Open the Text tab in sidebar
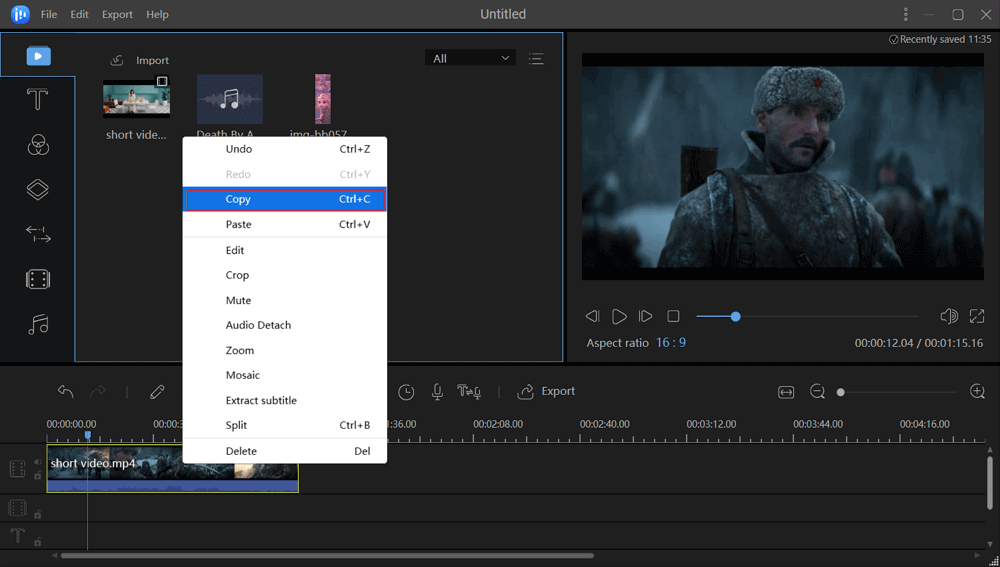 [x=37, y=100]
